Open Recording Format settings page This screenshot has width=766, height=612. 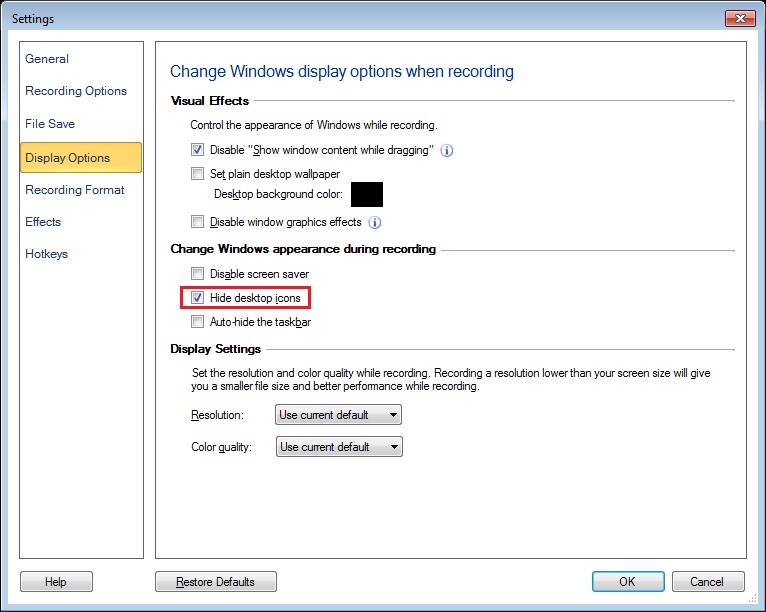(x=75, y=190)
